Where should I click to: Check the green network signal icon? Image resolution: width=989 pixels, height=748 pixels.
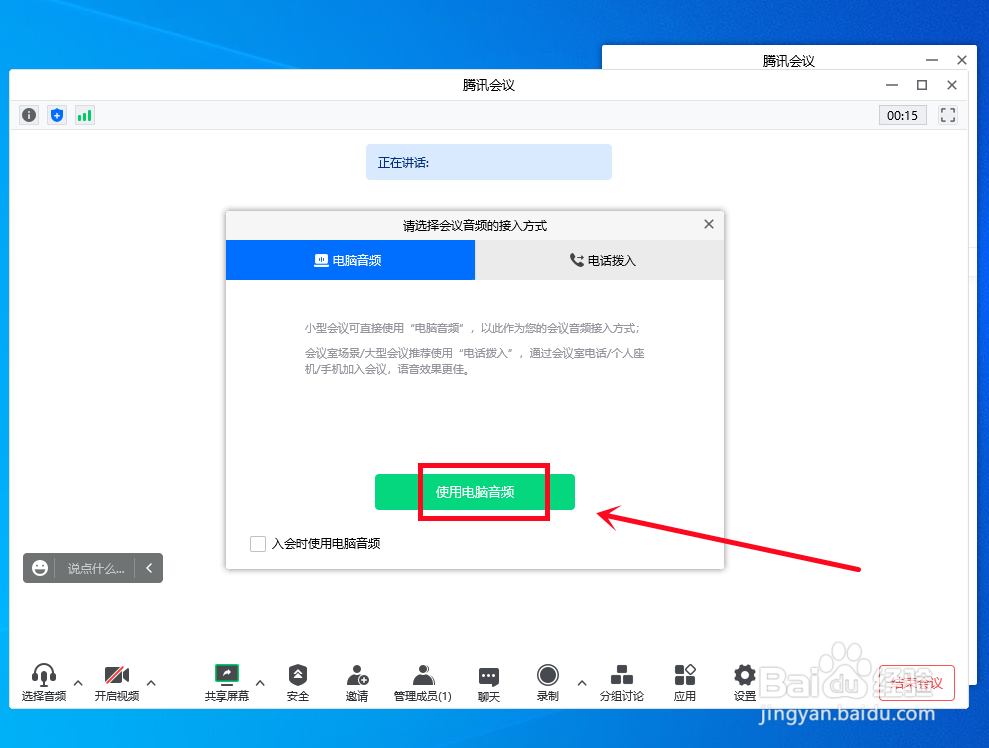point(85,115)
